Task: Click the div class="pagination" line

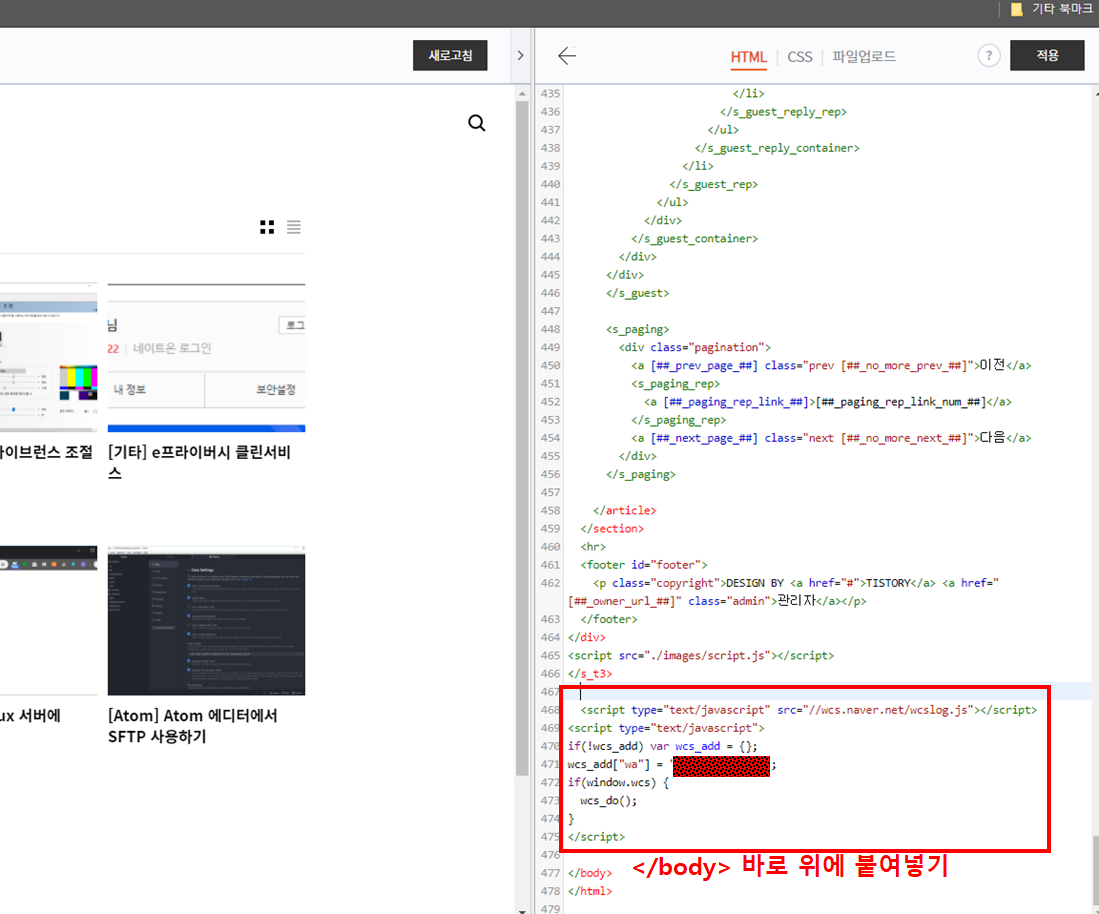Action: [695, 347]
